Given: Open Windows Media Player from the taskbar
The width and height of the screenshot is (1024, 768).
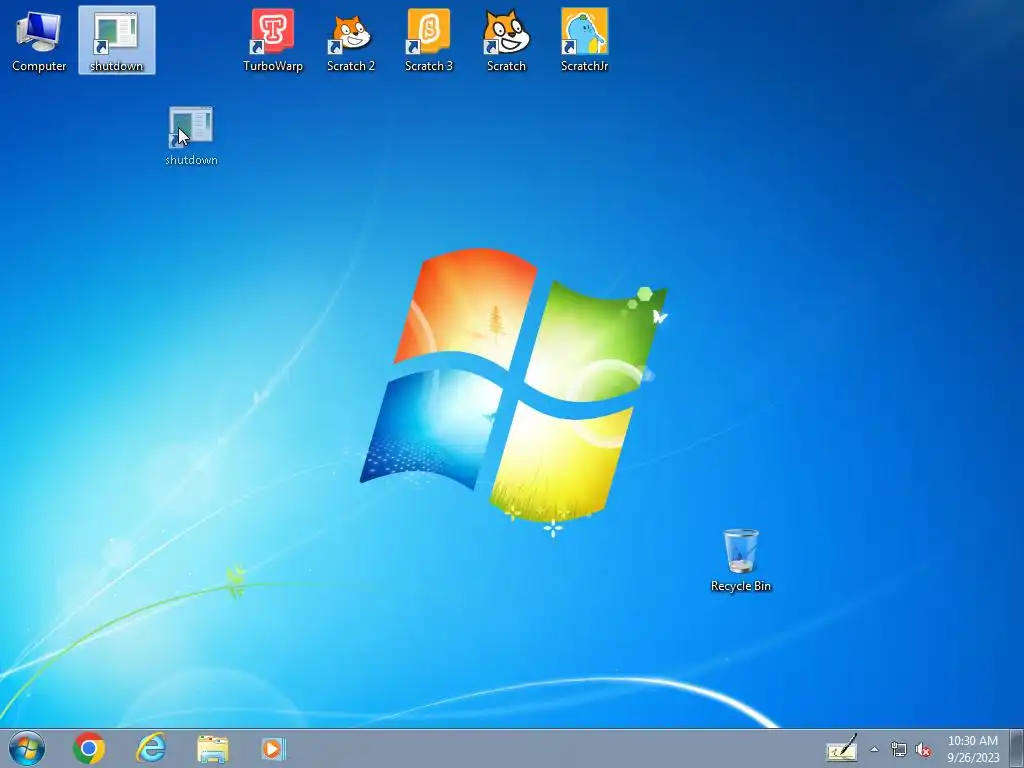Looking at the screenshot, I should (x=273, y=749).
